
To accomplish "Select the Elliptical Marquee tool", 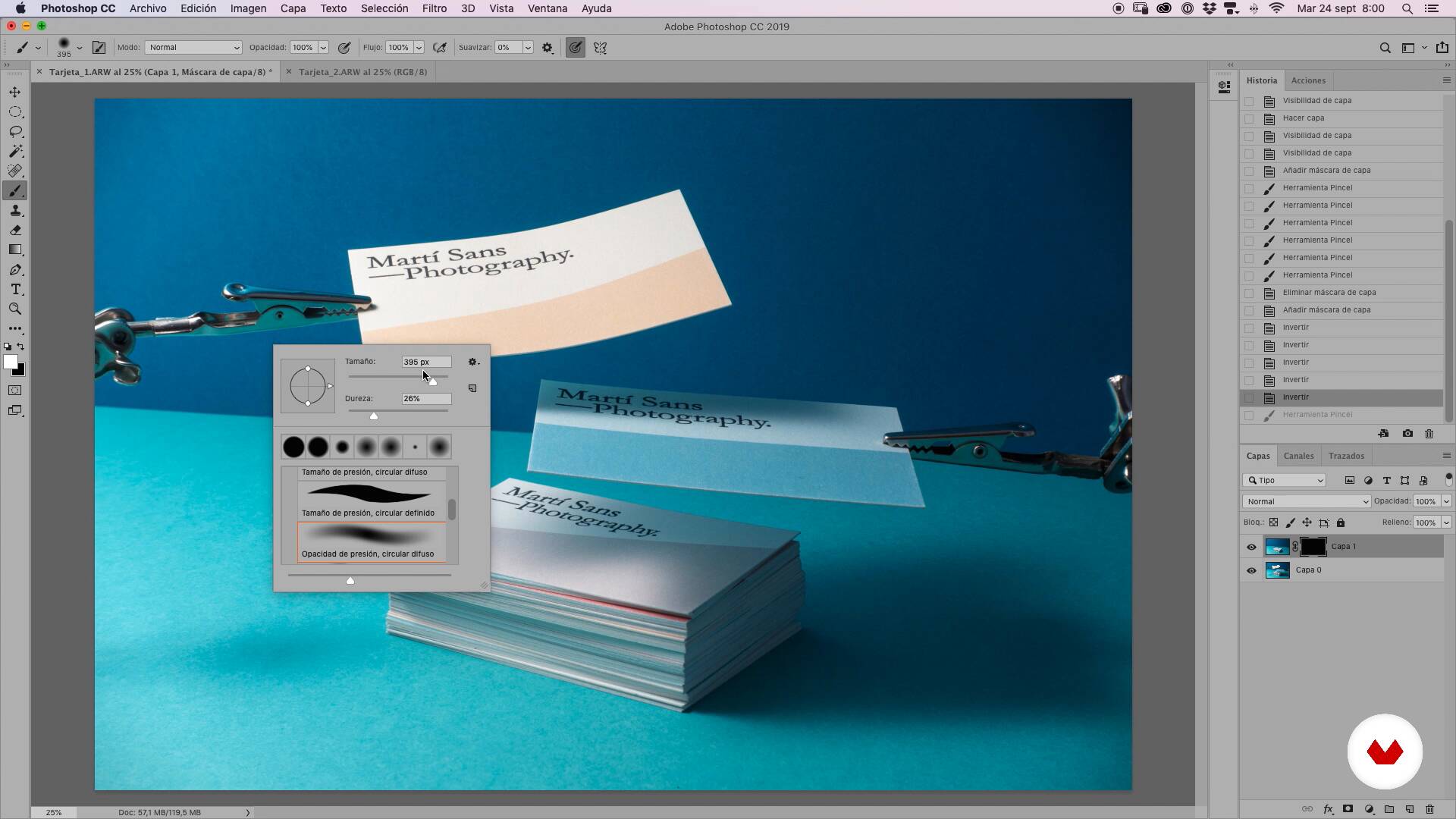I will coord(15,111).
